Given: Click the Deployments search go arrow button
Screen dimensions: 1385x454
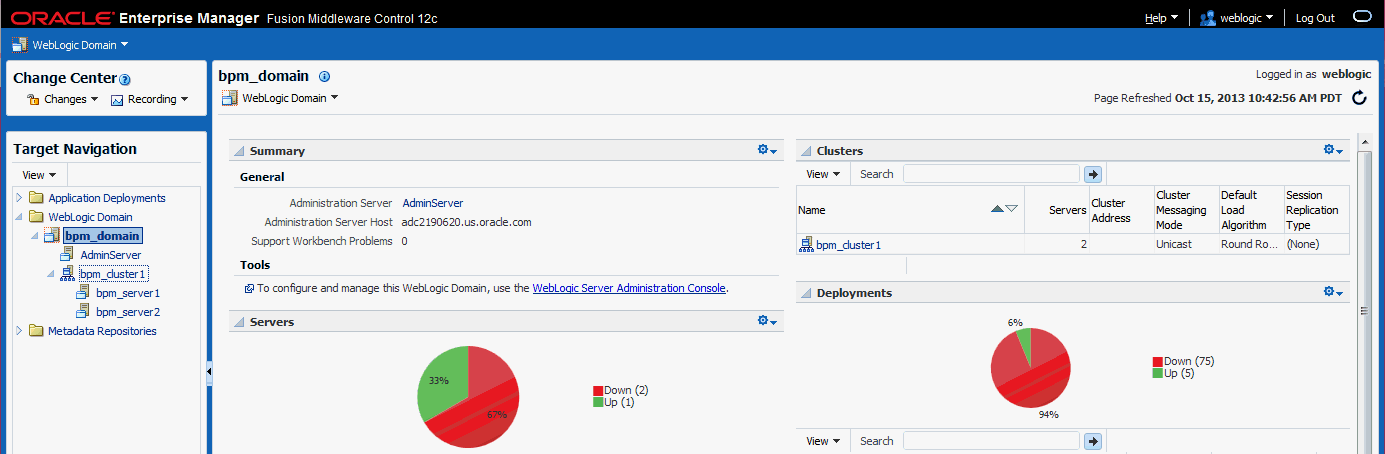Looking at the screenshot, I should pos(1093,441).
